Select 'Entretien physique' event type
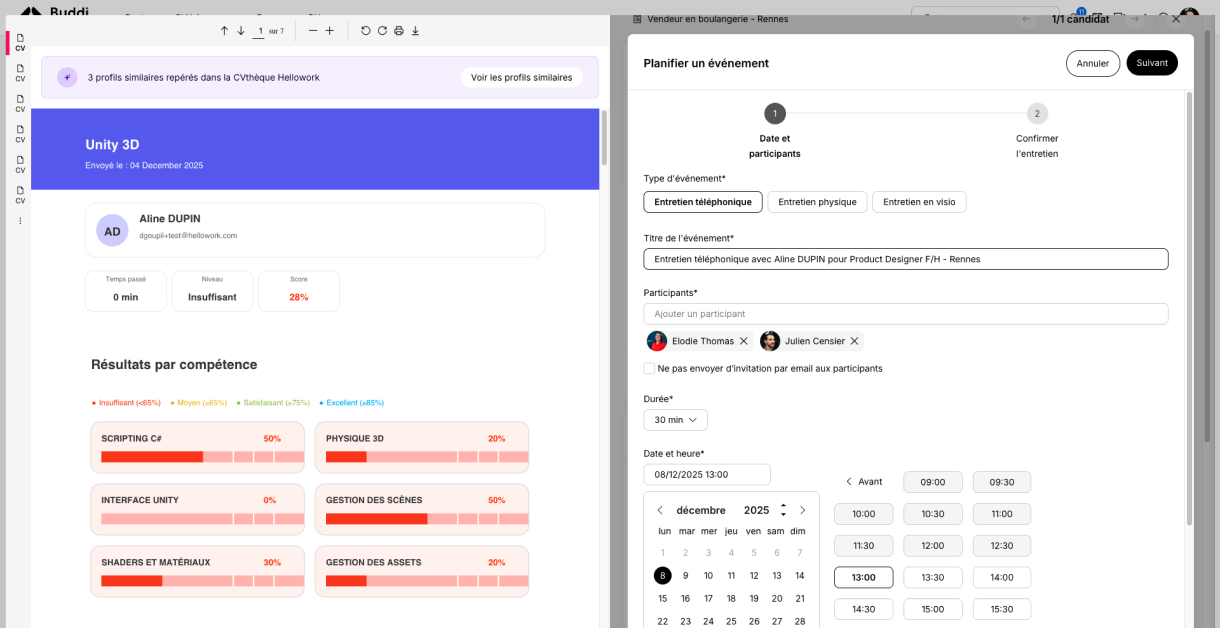 click(x=817, y=202)
